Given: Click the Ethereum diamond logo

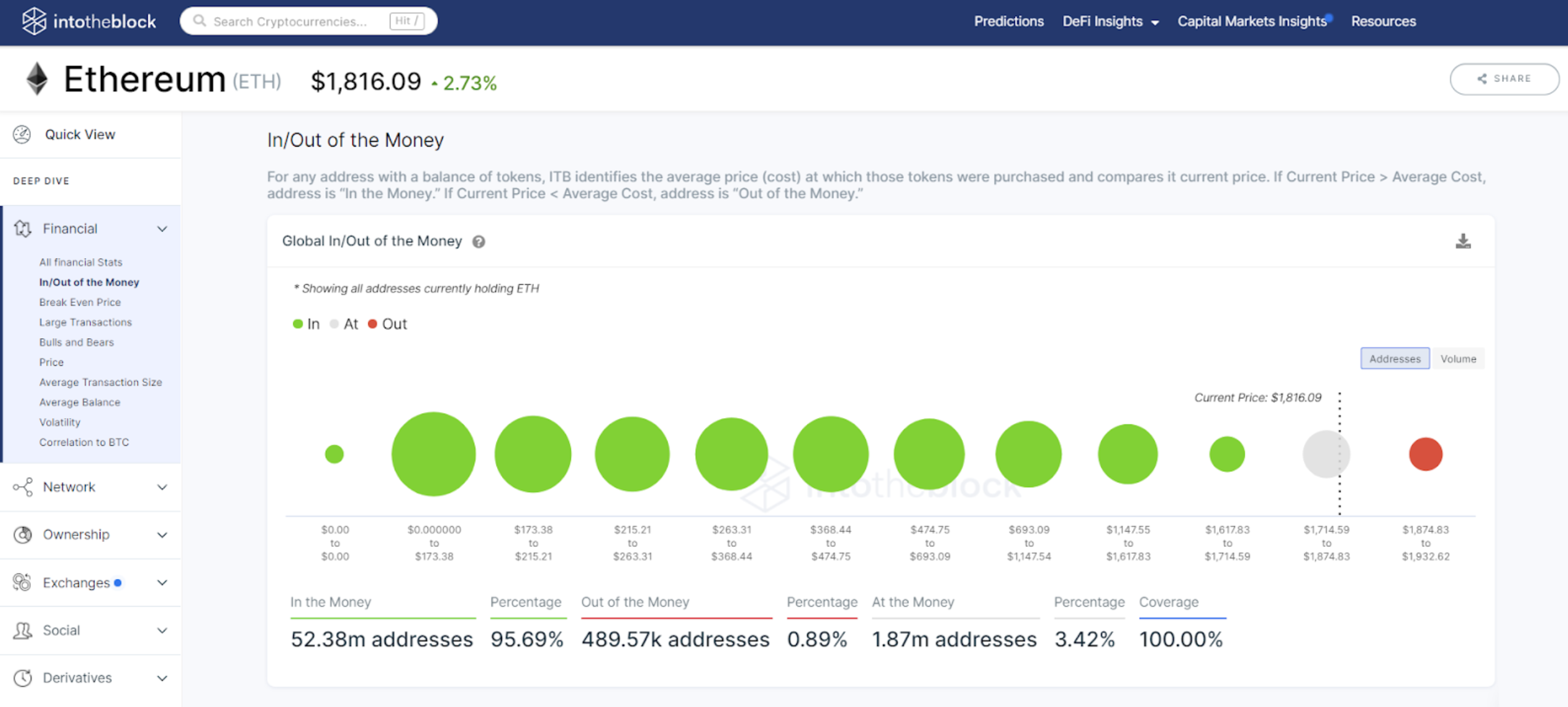Looking at the screenshot, I should coord(37,79).
